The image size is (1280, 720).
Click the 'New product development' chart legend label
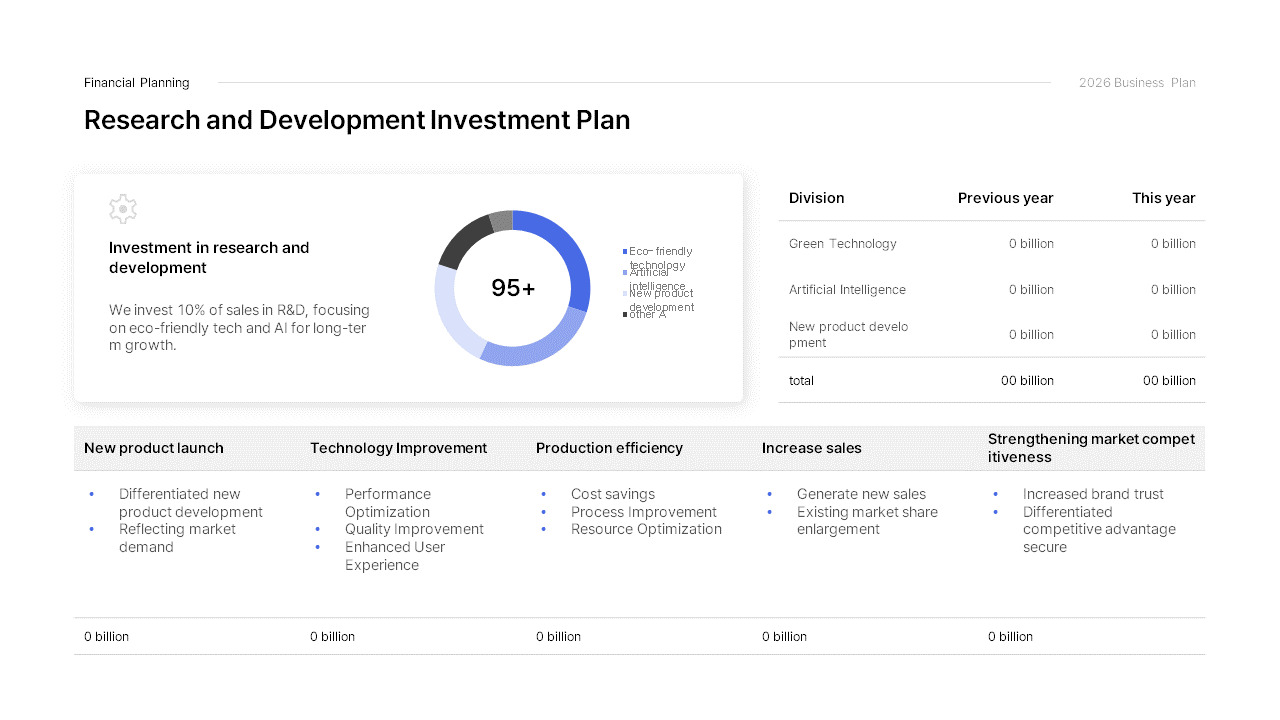pyautogui.click(x=661, y=300)
